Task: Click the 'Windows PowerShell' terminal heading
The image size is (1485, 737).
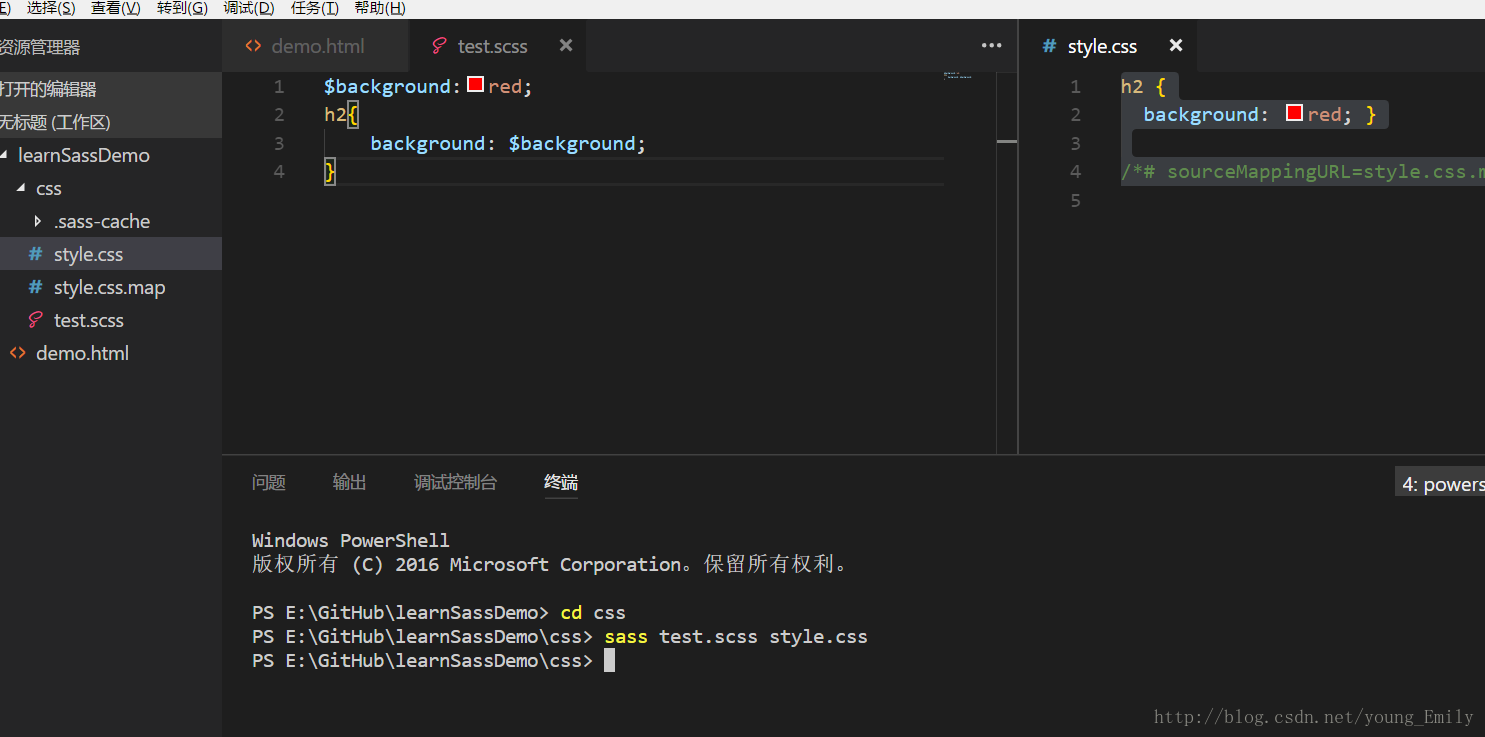Action: pos(351,540)
